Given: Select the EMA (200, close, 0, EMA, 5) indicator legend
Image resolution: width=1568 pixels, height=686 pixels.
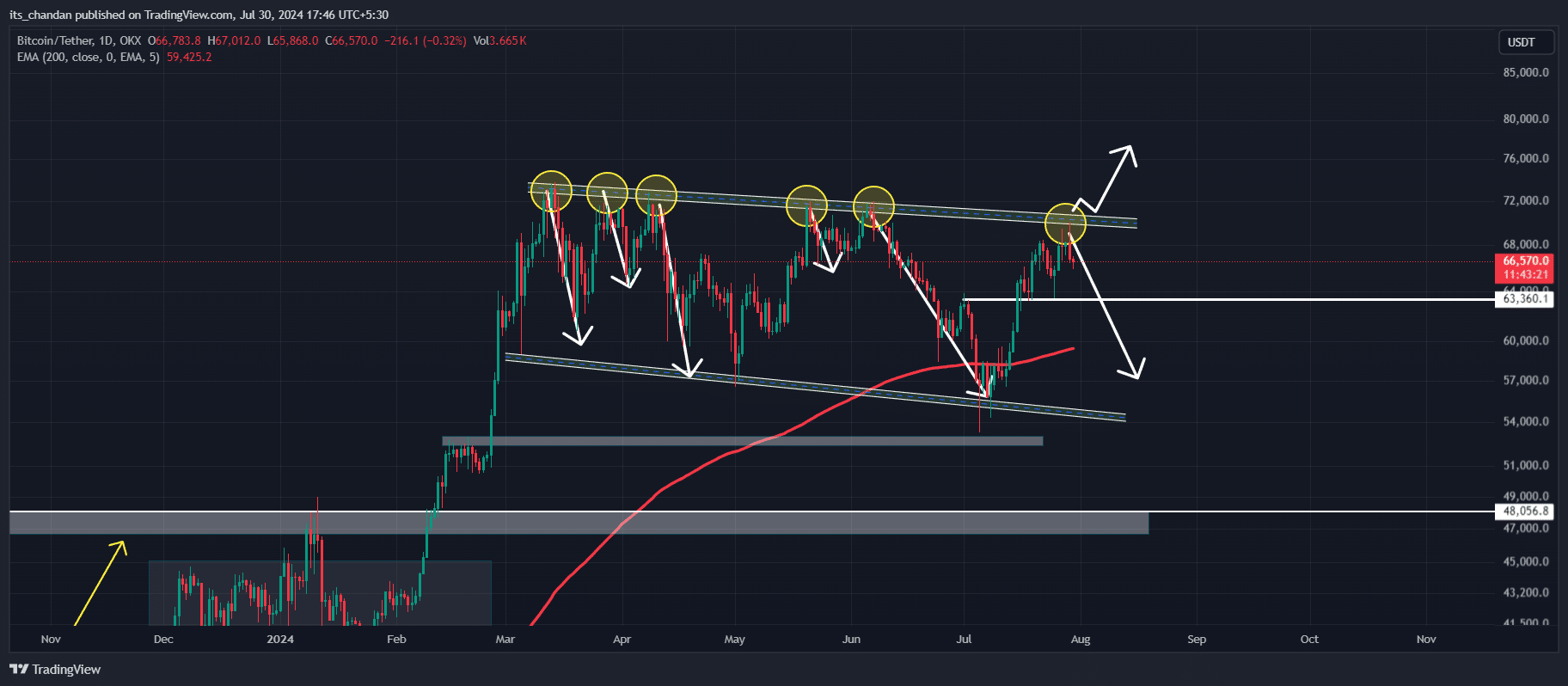Looking at the screenshot, I should (89, 57).
